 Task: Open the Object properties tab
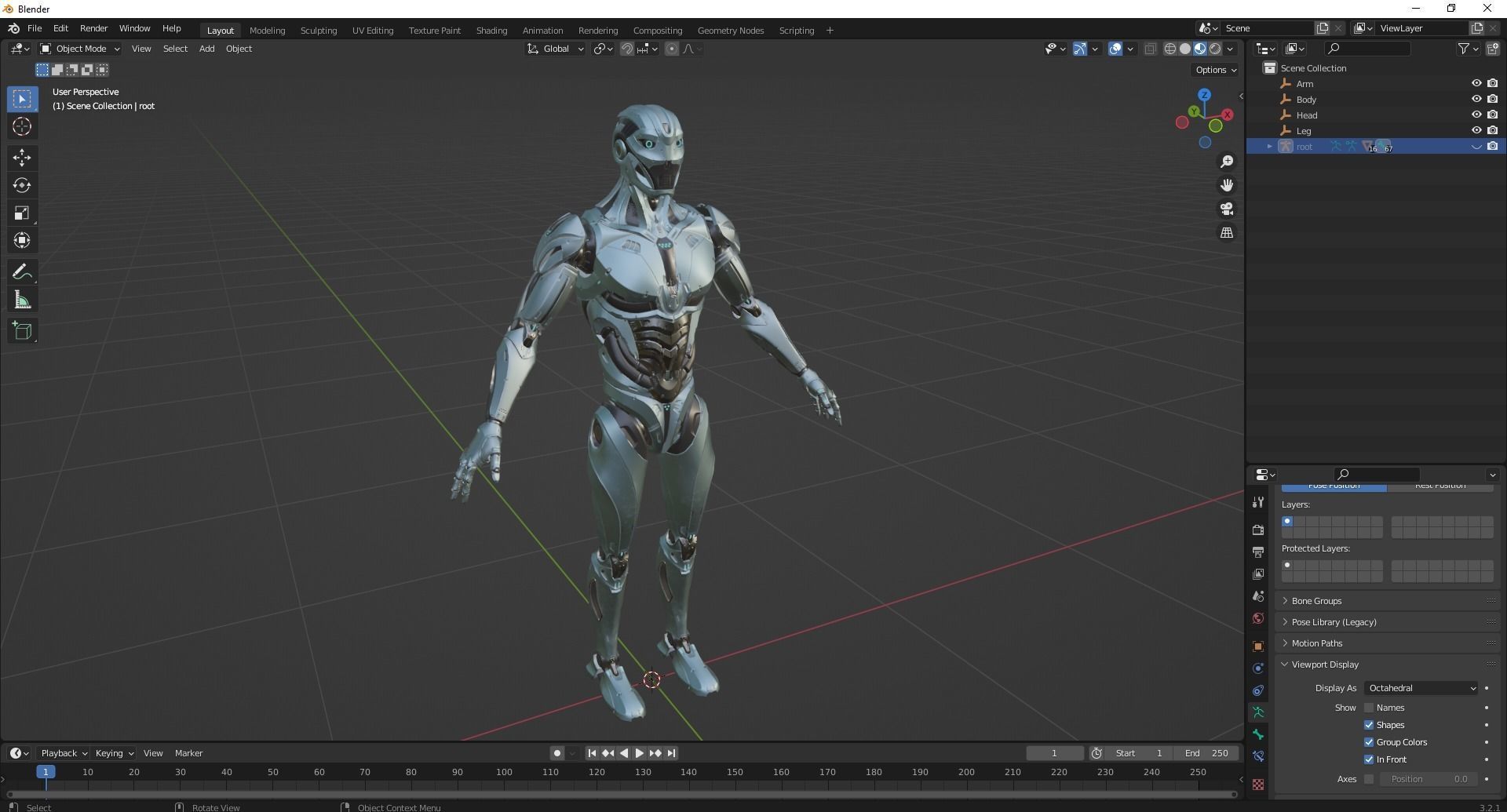[x=1258, y=646]
